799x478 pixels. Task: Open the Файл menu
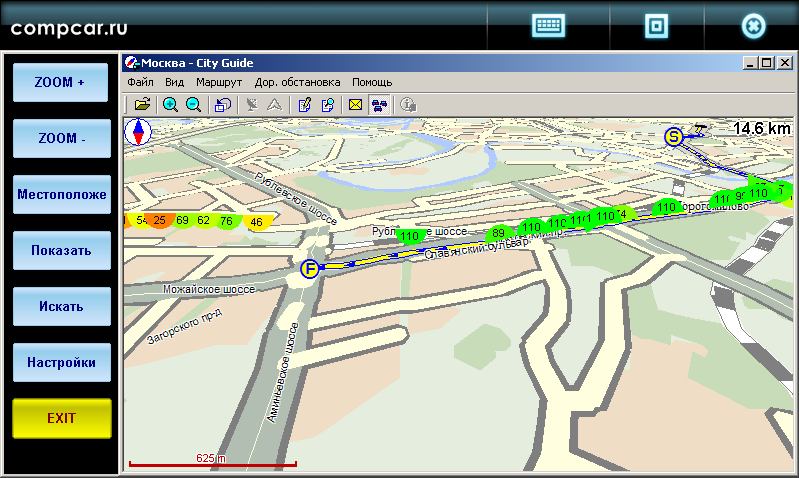(x=140, y=82)
